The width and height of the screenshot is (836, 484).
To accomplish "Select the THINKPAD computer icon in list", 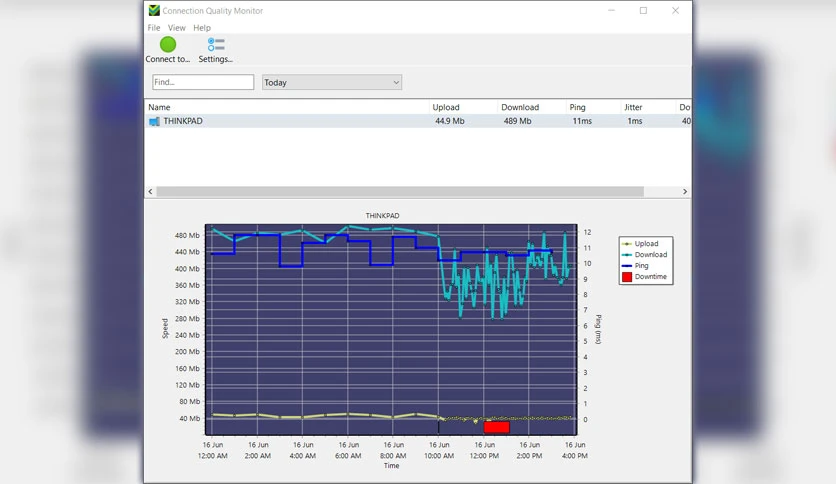I will coord(154,122).
